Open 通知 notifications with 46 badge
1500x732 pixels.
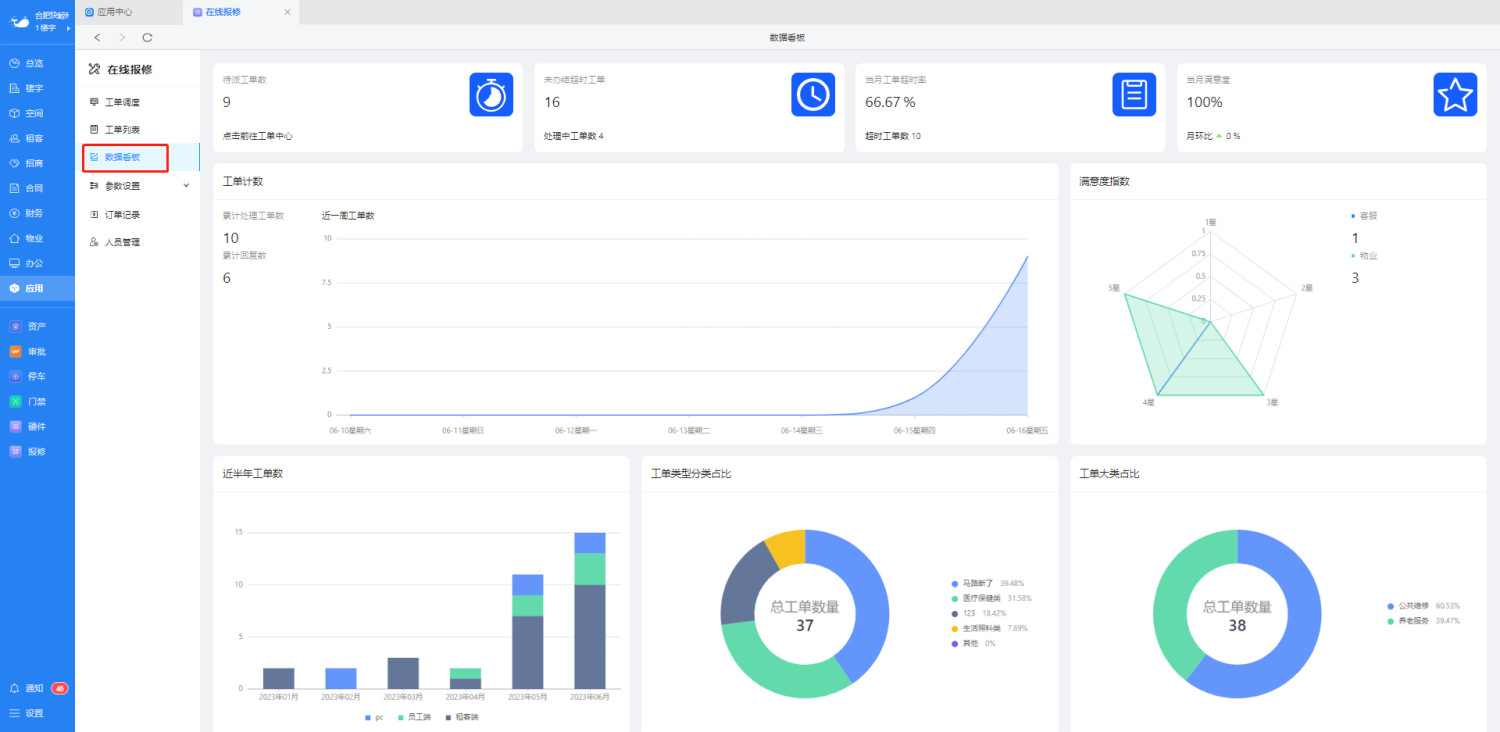pos(36,689)
